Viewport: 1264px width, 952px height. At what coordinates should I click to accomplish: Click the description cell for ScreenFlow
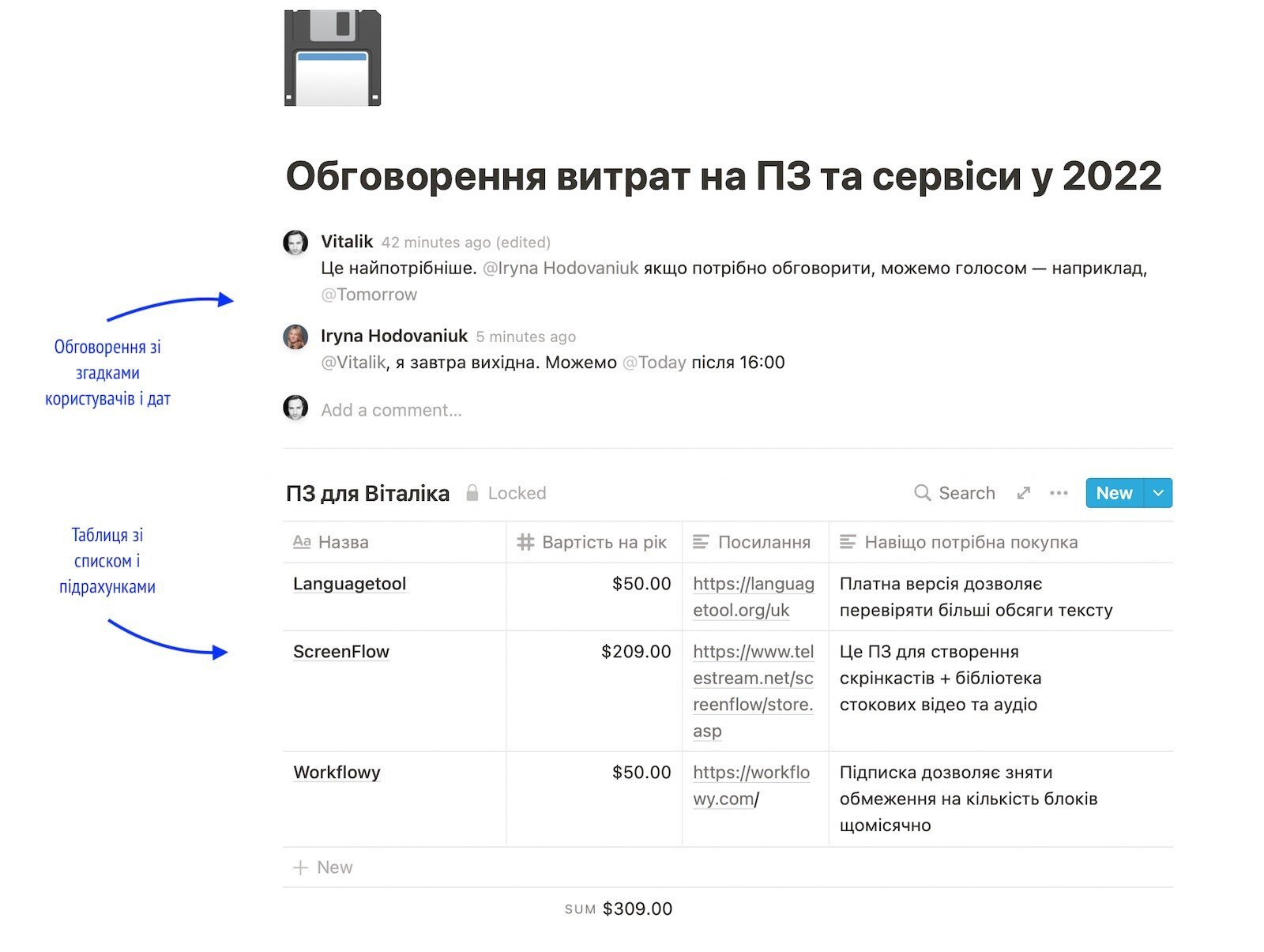coord(1001,691)
